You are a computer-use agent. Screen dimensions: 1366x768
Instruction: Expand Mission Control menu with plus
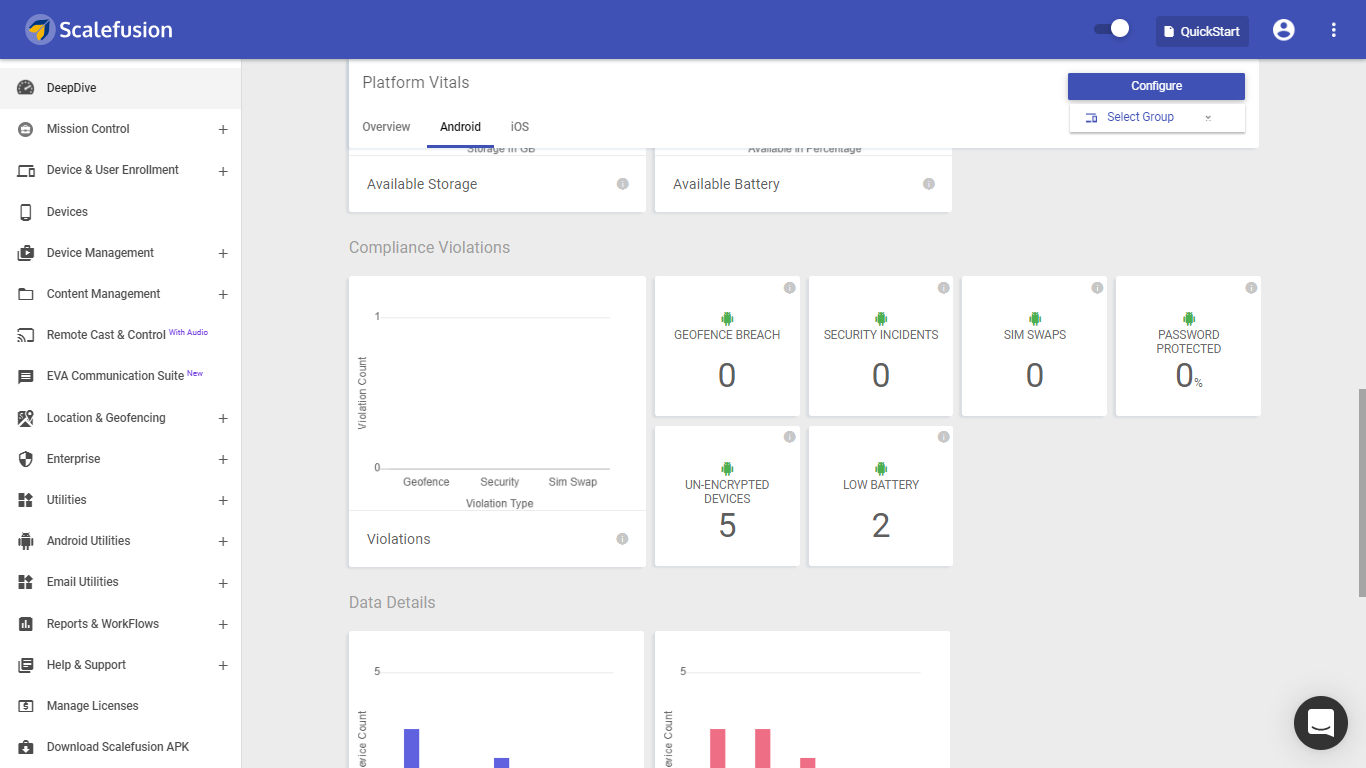[x=223, y=130]
